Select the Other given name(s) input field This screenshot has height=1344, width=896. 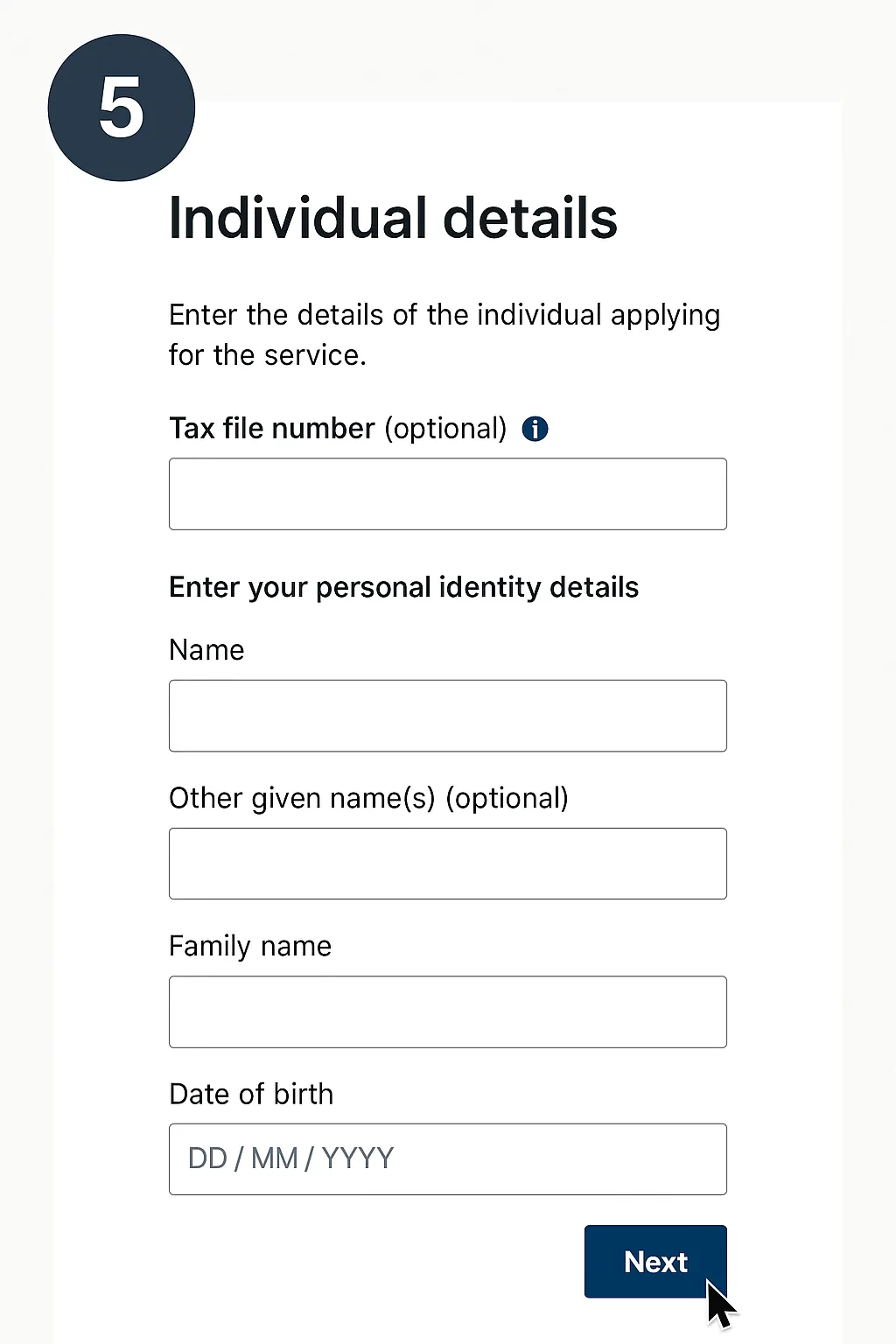(x=447, y=864)
